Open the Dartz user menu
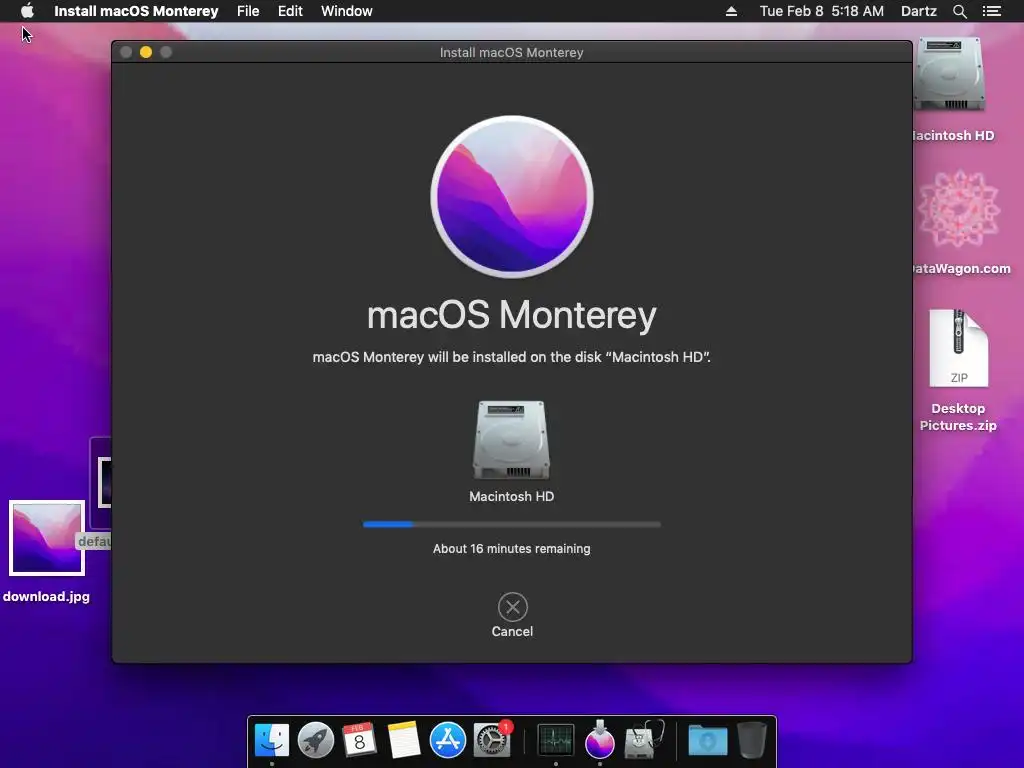1024x768 pixels. (919, 11)
